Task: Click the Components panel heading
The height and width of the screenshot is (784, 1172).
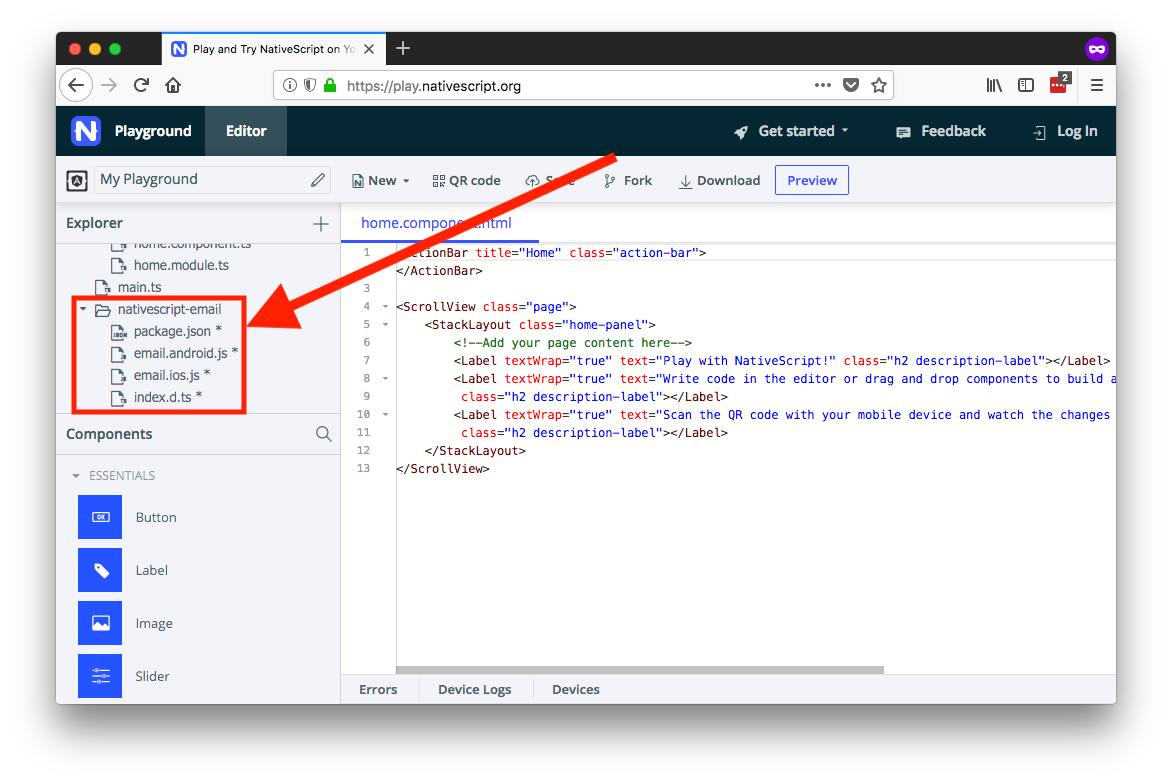Action: pos(109,434)
